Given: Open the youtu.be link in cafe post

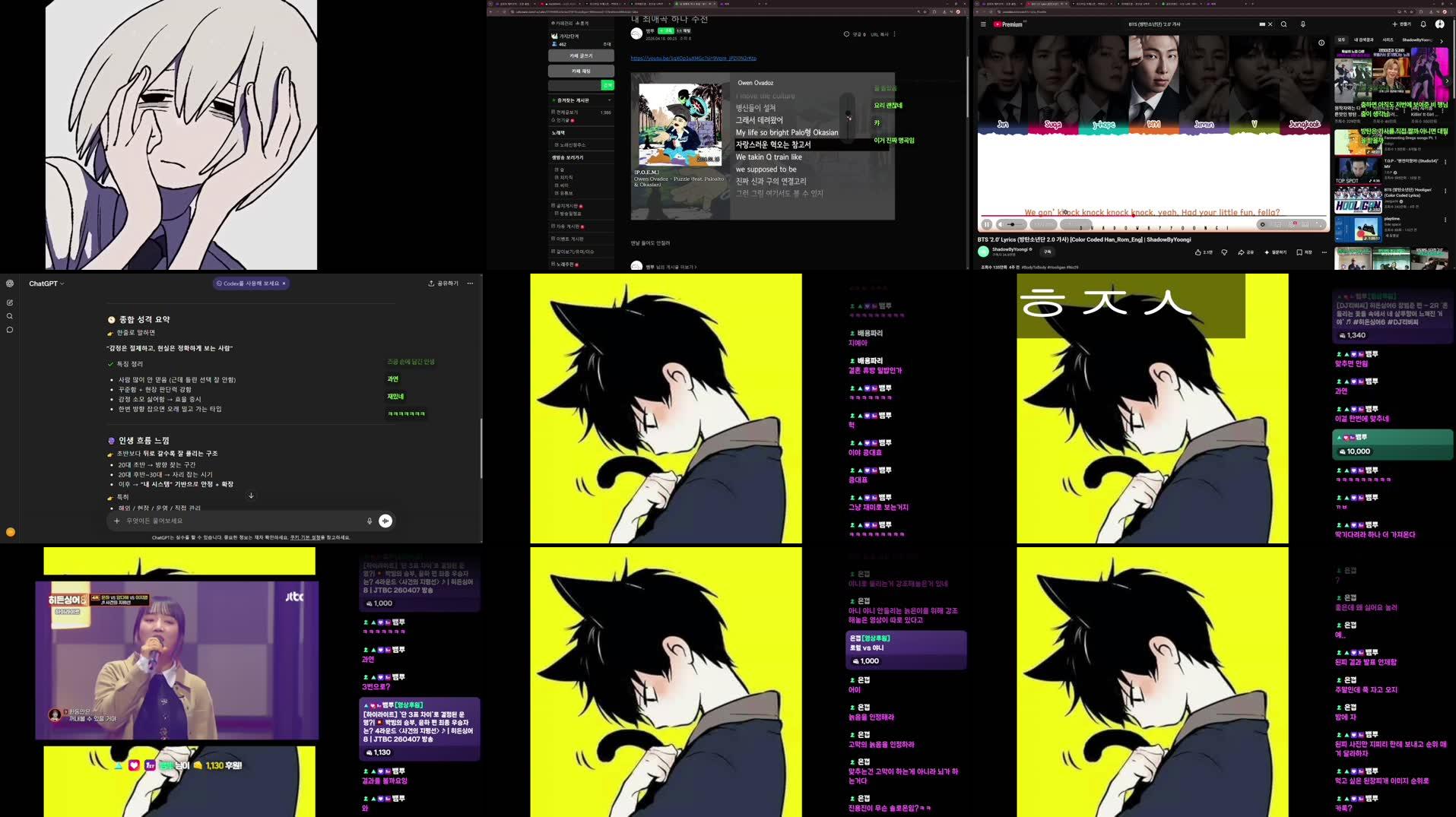Looking at the screenshot, I should coord(693,59).
